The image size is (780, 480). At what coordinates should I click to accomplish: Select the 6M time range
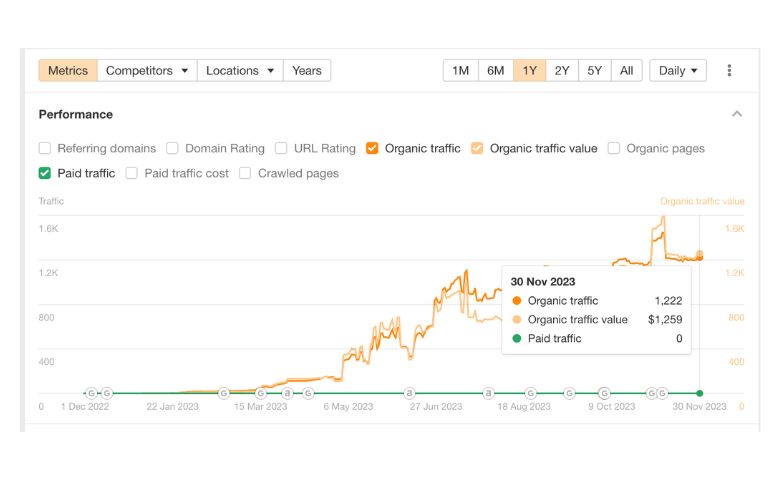click(x=495, y=71)
